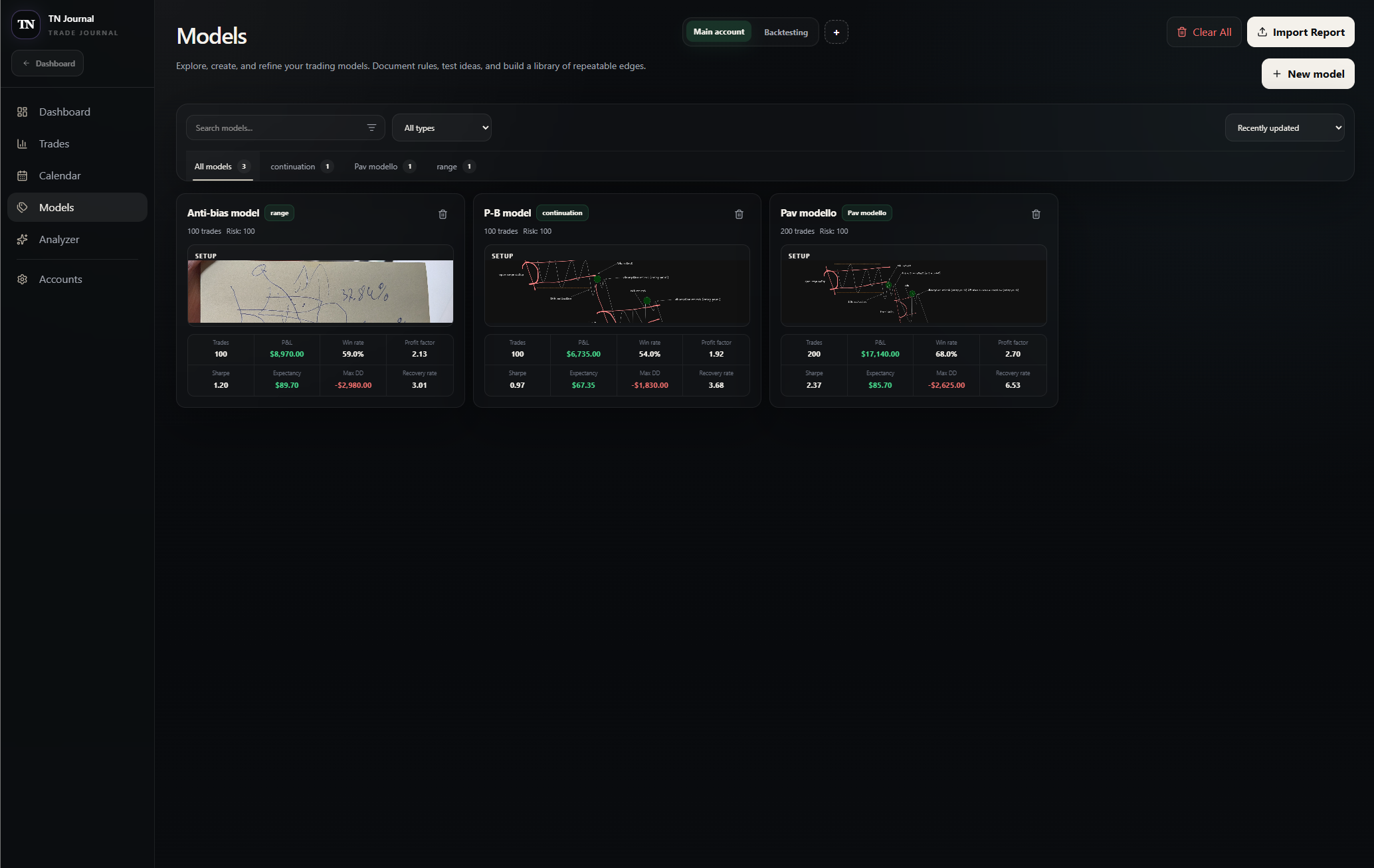This screenshot has height=868, width=1374.
Task: Select the range tab
Action: [x=456, y=167]
